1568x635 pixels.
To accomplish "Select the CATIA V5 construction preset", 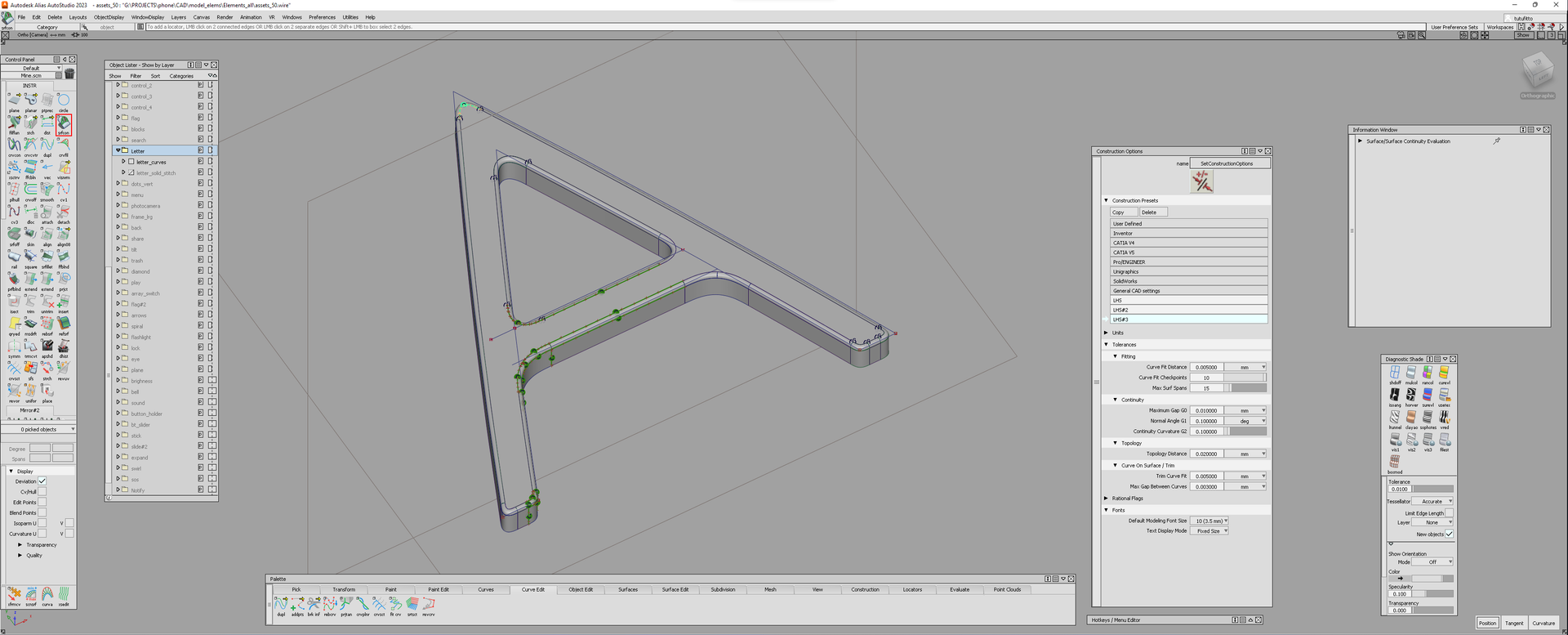I will pos(1188,253).
